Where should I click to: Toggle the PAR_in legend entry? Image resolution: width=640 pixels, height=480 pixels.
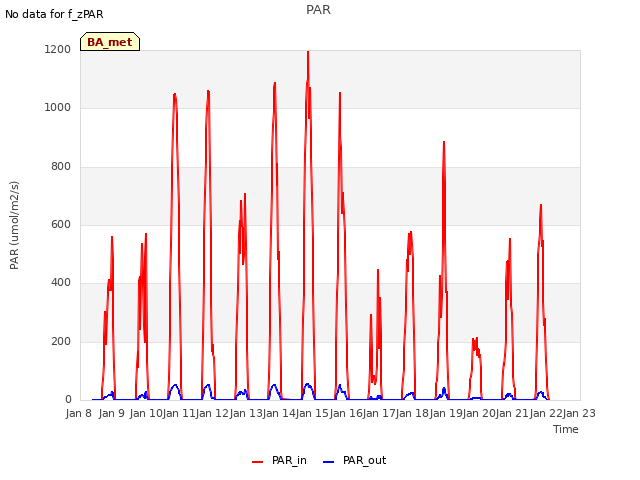[279, 460]
